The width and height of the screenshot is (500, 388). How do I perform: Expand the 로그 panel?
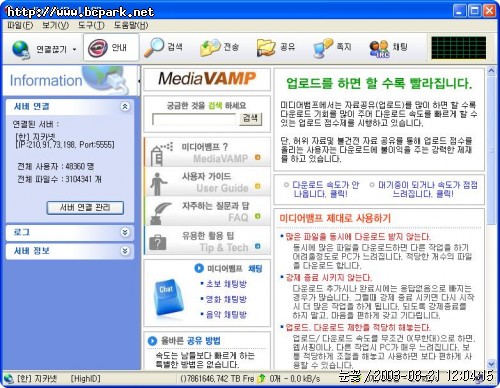pos(125,232)
